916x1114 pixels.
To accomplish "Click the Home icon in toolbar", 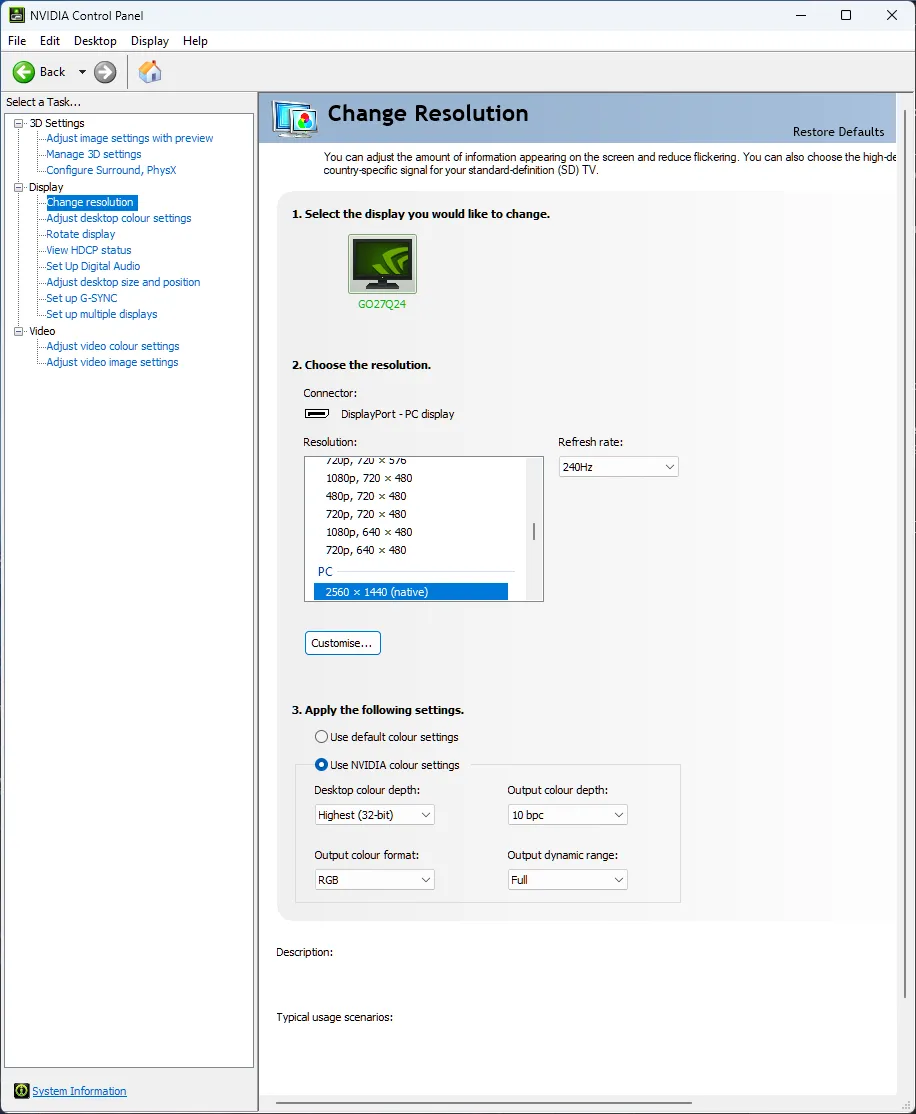I will [x=150, y=72].
